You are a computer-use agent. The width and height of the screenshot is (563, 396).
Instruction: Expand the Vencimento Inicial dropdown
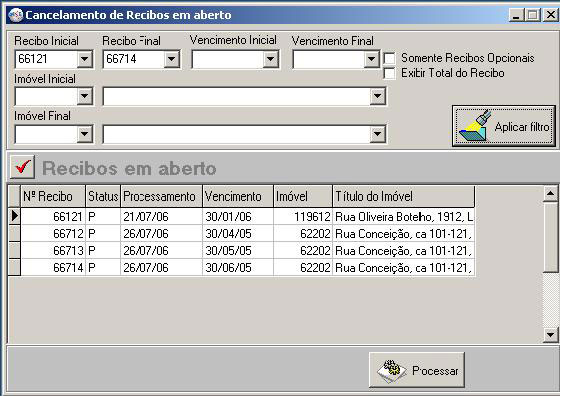[x=270, y=59]
